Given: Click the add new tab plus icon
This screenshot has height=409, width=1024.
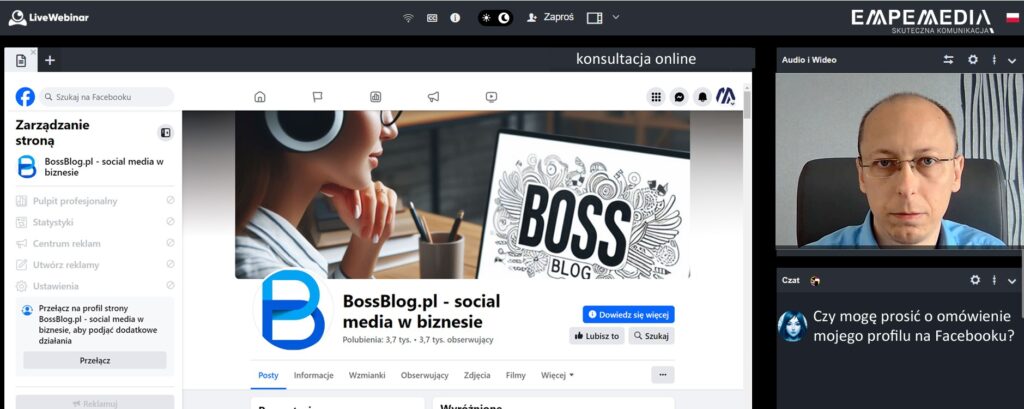Looking at the screenshot, I should [x=50, y=60].
